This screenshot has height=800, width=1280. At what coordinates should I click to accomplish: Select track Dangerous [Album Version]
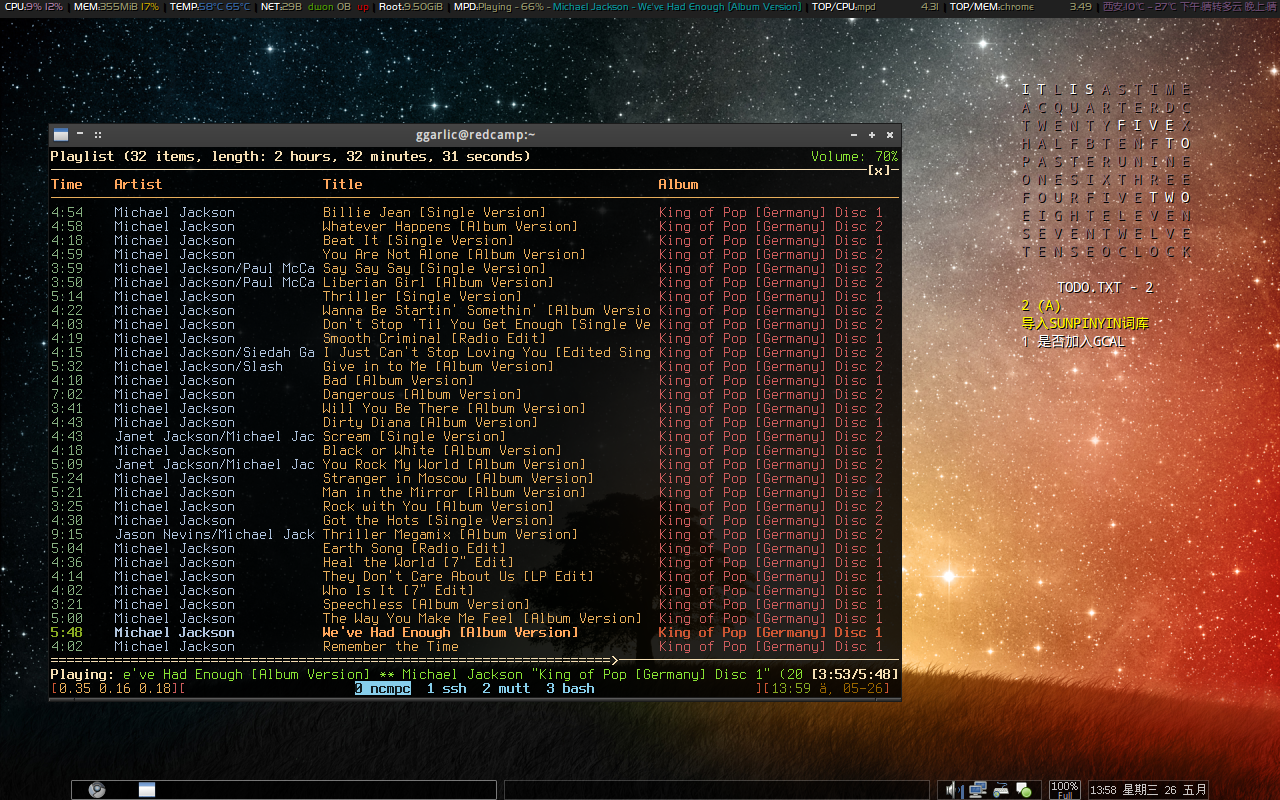point(422,394)
